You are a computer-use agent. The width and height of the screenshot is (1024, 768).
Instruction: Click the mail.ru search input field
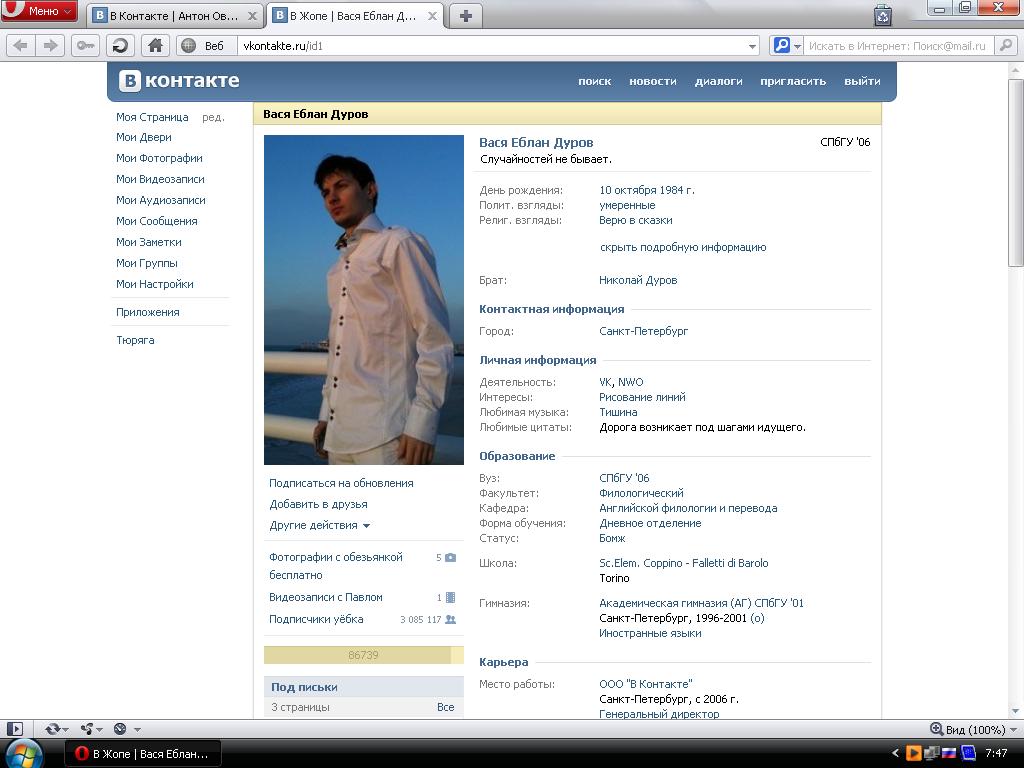[897, 46]
